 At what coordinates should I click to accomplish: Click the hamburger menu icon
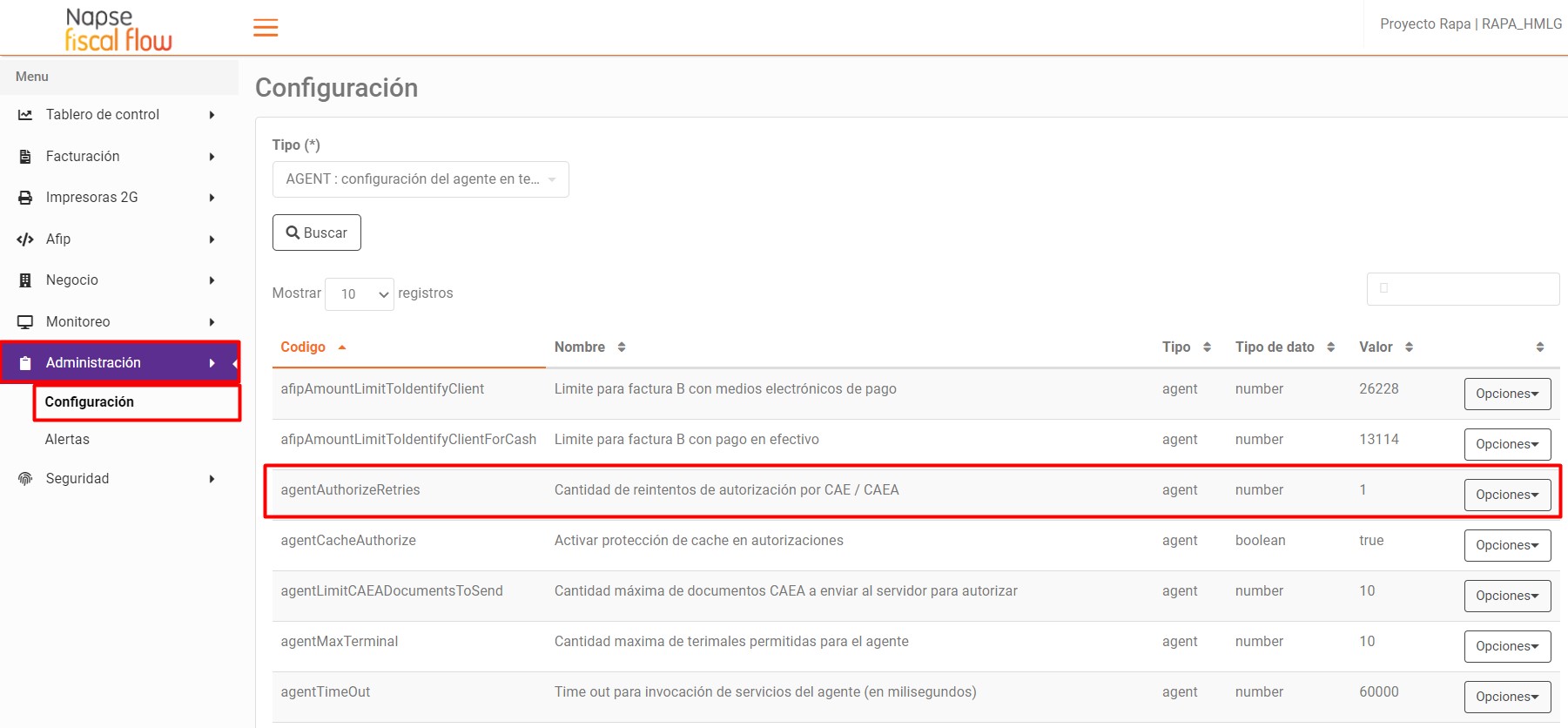point(266,28)
